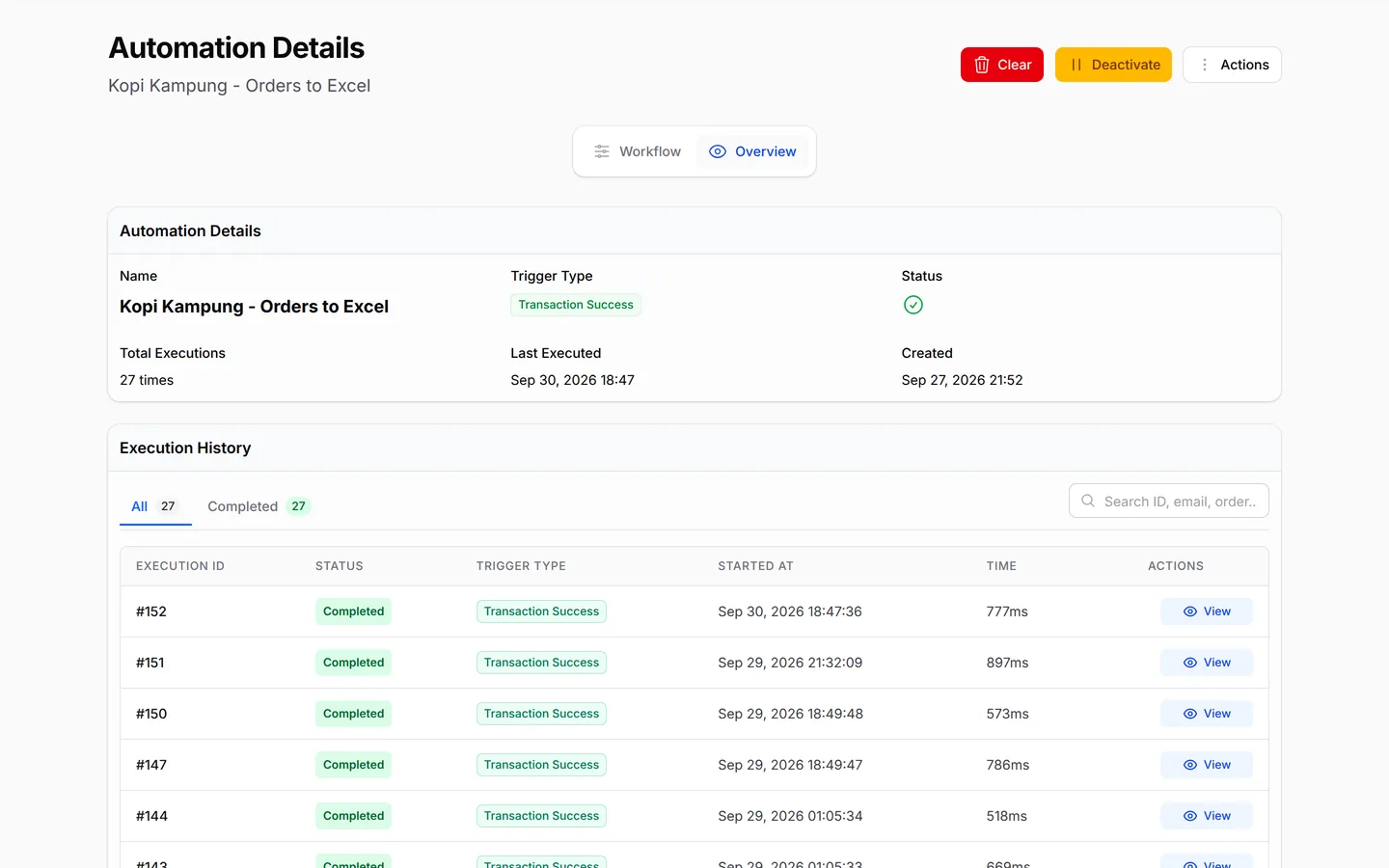
Task: Click execution ID #151
Action: [x=150, y=663]
